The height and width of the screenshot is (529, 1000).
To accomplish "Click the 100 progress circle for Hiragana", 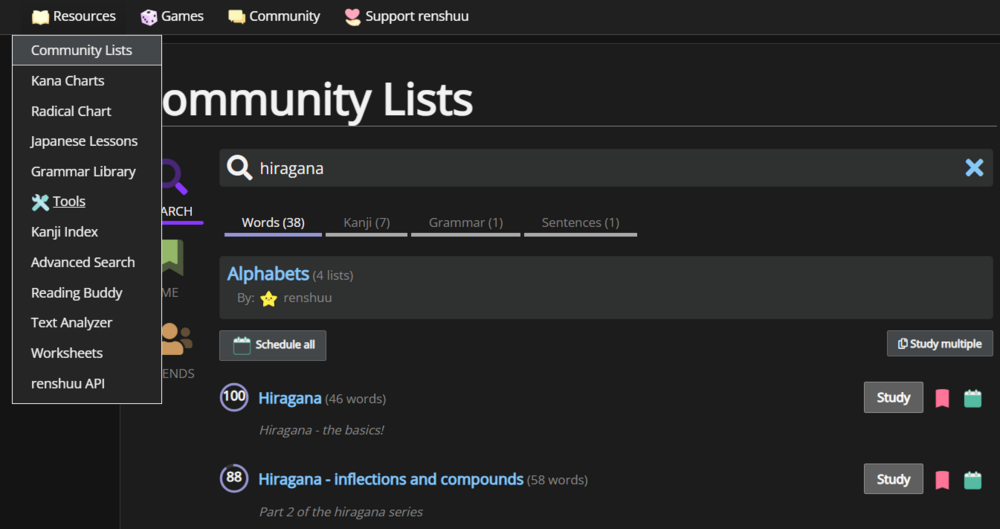I will click(x=234, y=397).
